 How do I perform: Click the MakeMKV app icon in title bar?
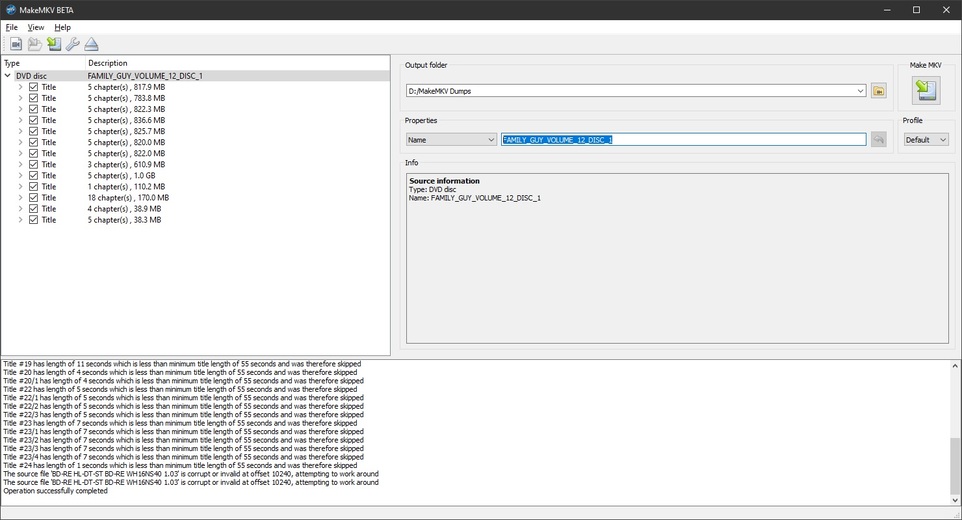click(x=10, y=10)
